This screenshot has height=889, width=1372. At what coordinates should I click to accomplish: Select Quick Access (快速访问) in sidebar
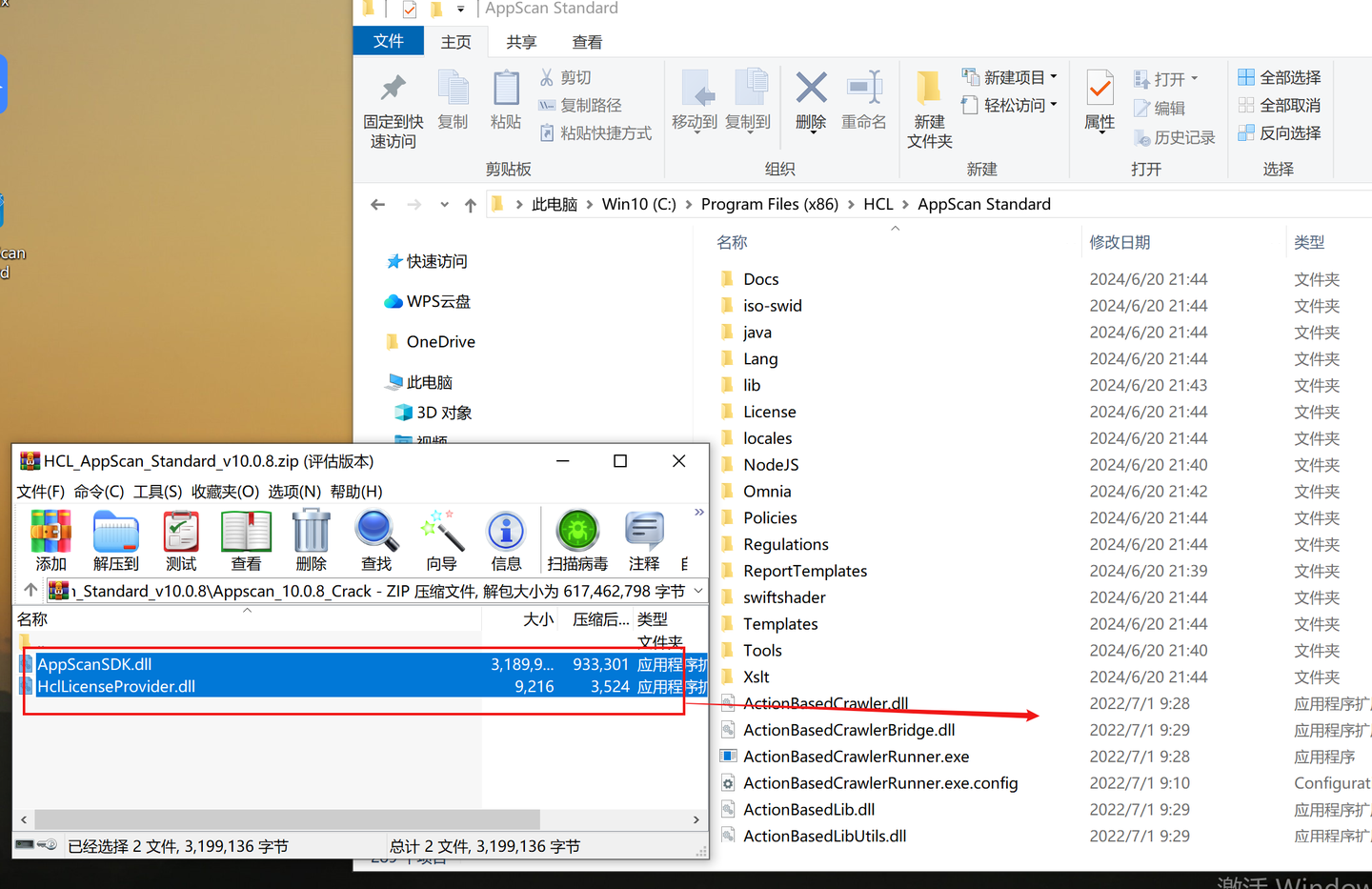[x=427, y=261]
